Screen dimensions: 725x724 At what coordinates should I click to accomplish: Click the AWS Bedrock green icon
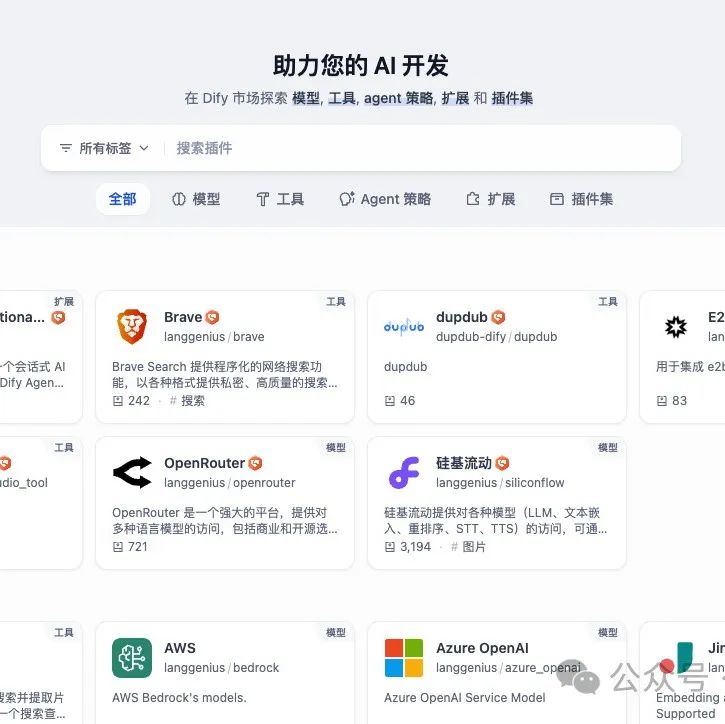point(132,658)
